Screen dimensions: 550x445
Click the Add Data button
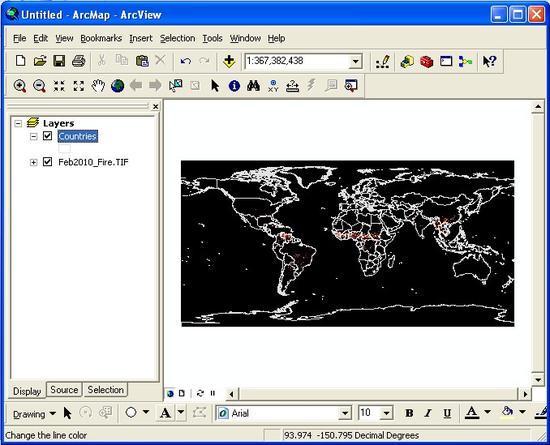[x=229, y=61]
